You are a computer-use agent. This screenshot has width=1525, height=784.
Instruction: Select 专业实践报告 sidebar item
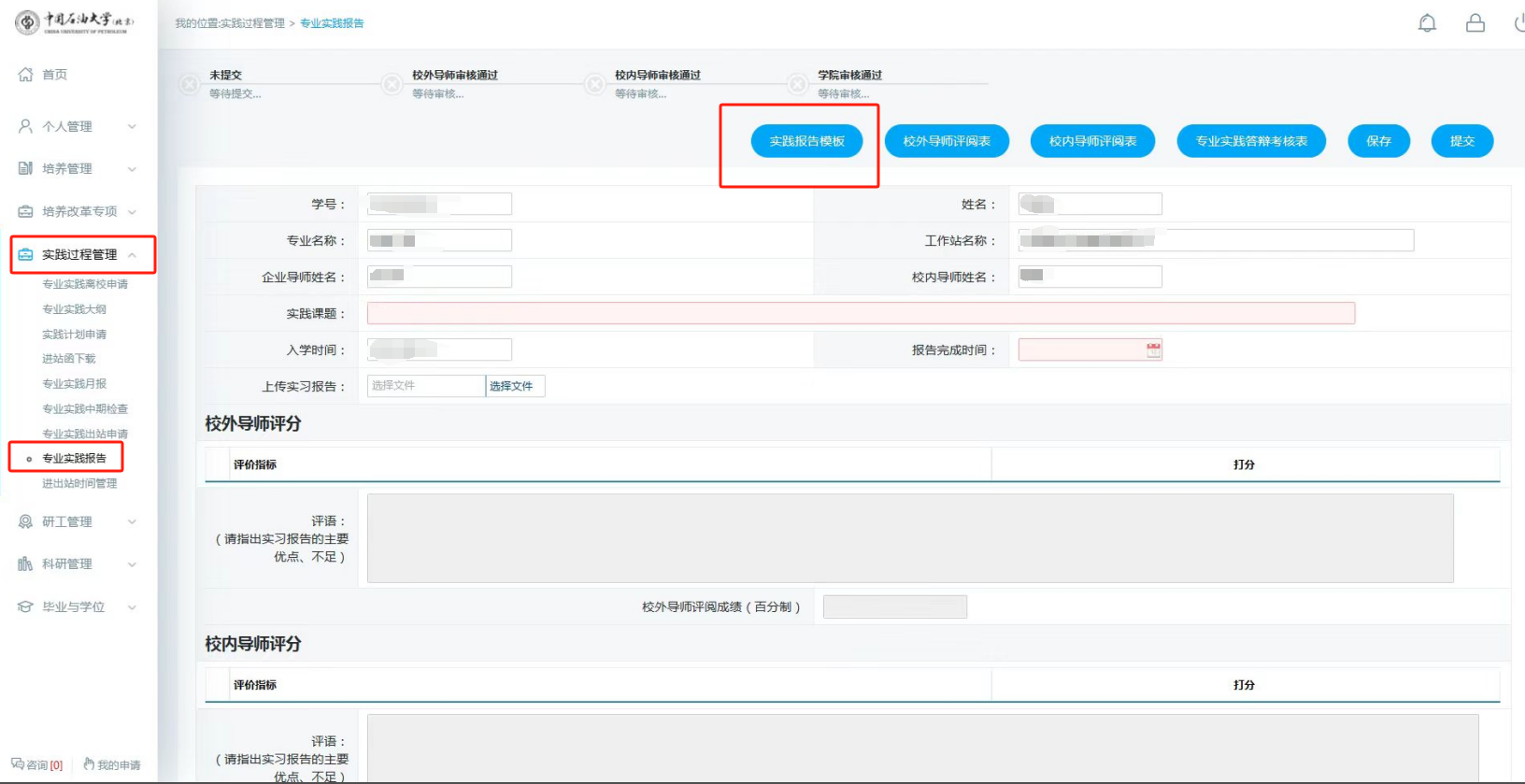click(x=75, y=458)
